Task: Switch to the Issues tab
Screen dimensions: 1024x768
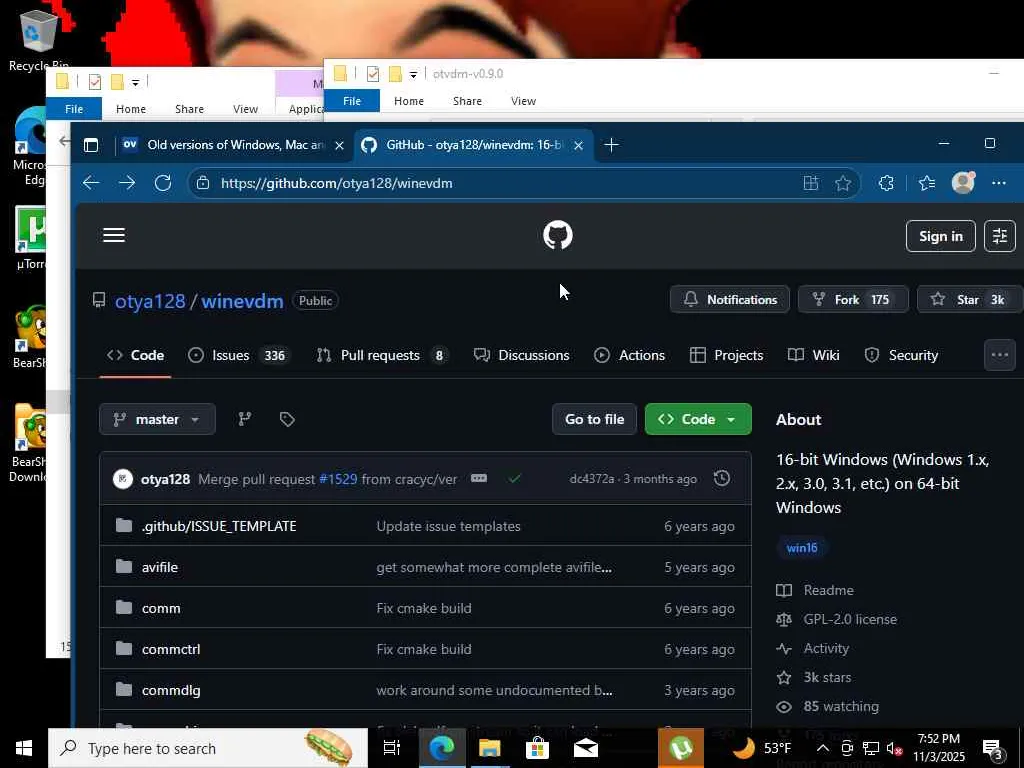Action: click(239, 355)
